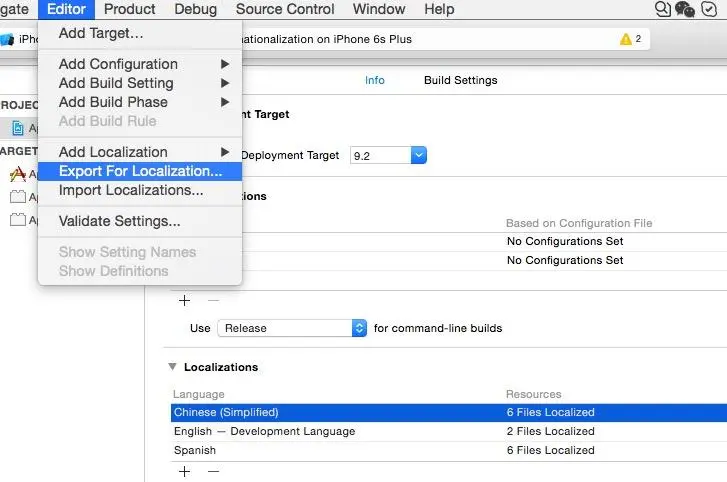Click the yellow warning triangle icon

click(625, 39)
